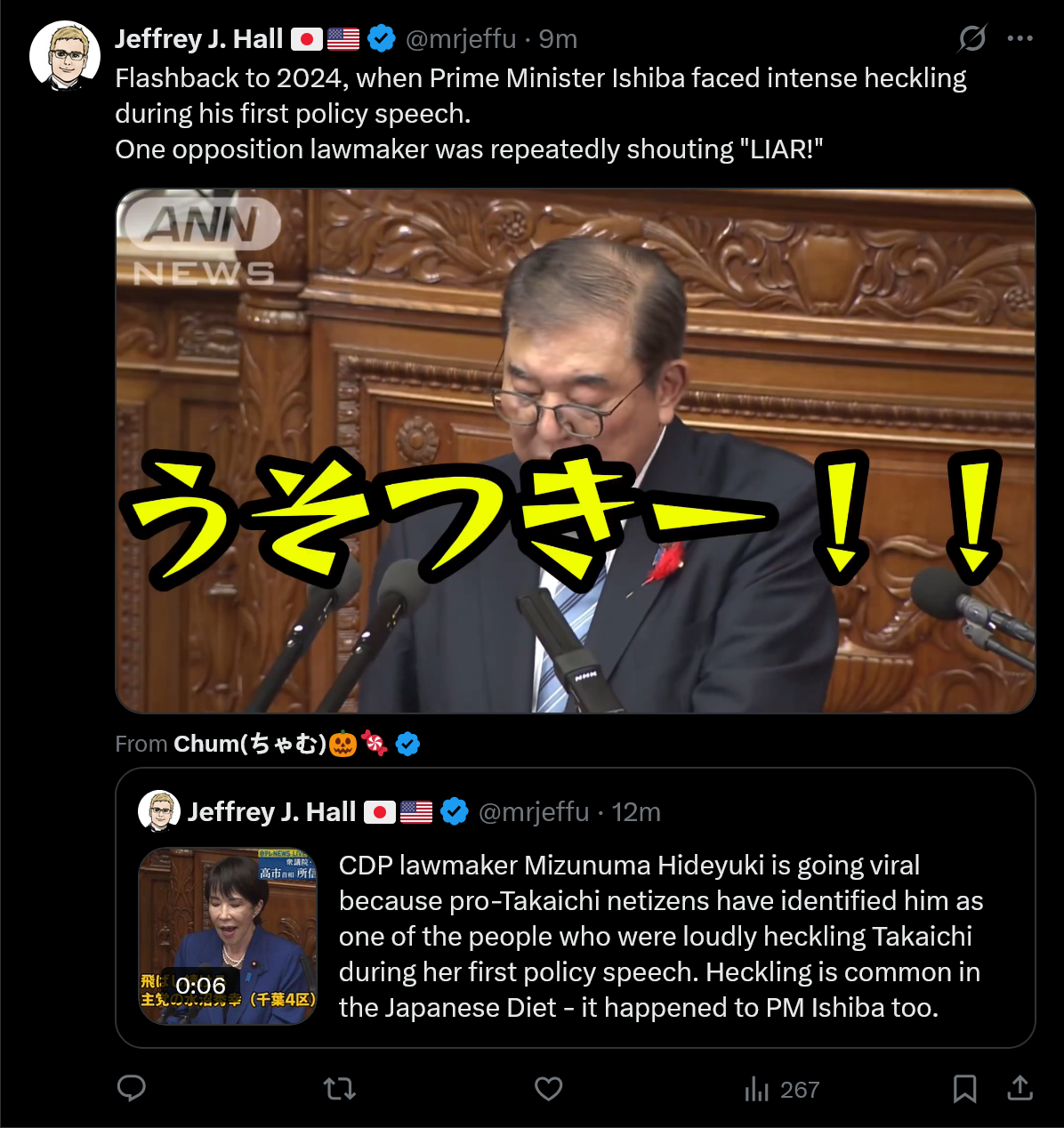Open video source Chum(ちゃむ) profile link
Screen dimensions: 1064x1128
coord(251,744)
